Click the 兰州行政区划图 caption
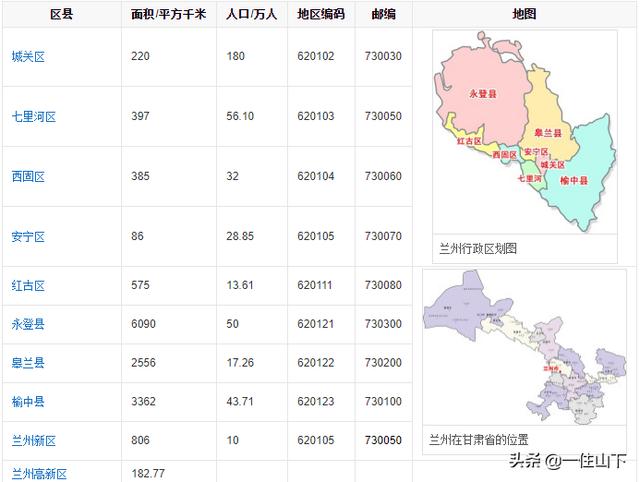The image size is (640, 482). point(478,249)
